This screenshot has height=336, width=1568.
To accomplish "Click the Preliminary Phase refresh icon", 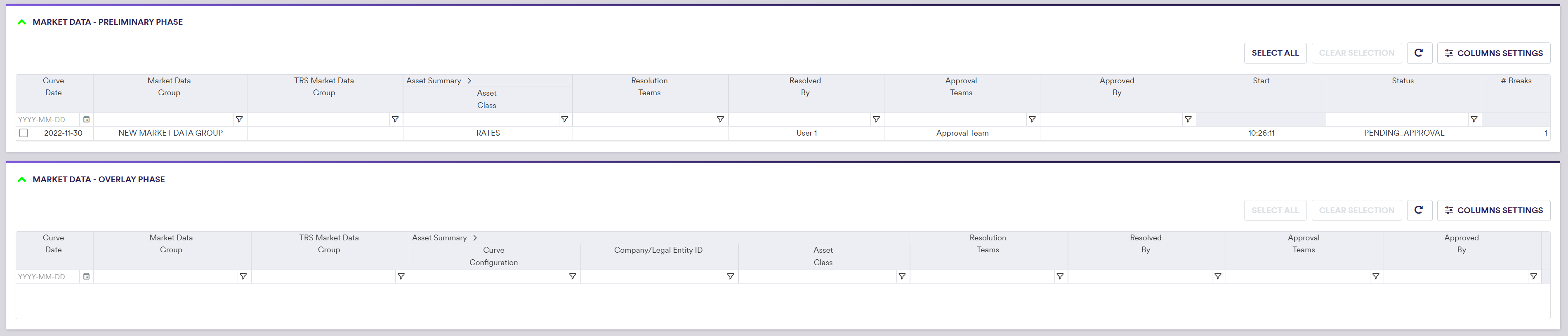I will [1418, 53].
